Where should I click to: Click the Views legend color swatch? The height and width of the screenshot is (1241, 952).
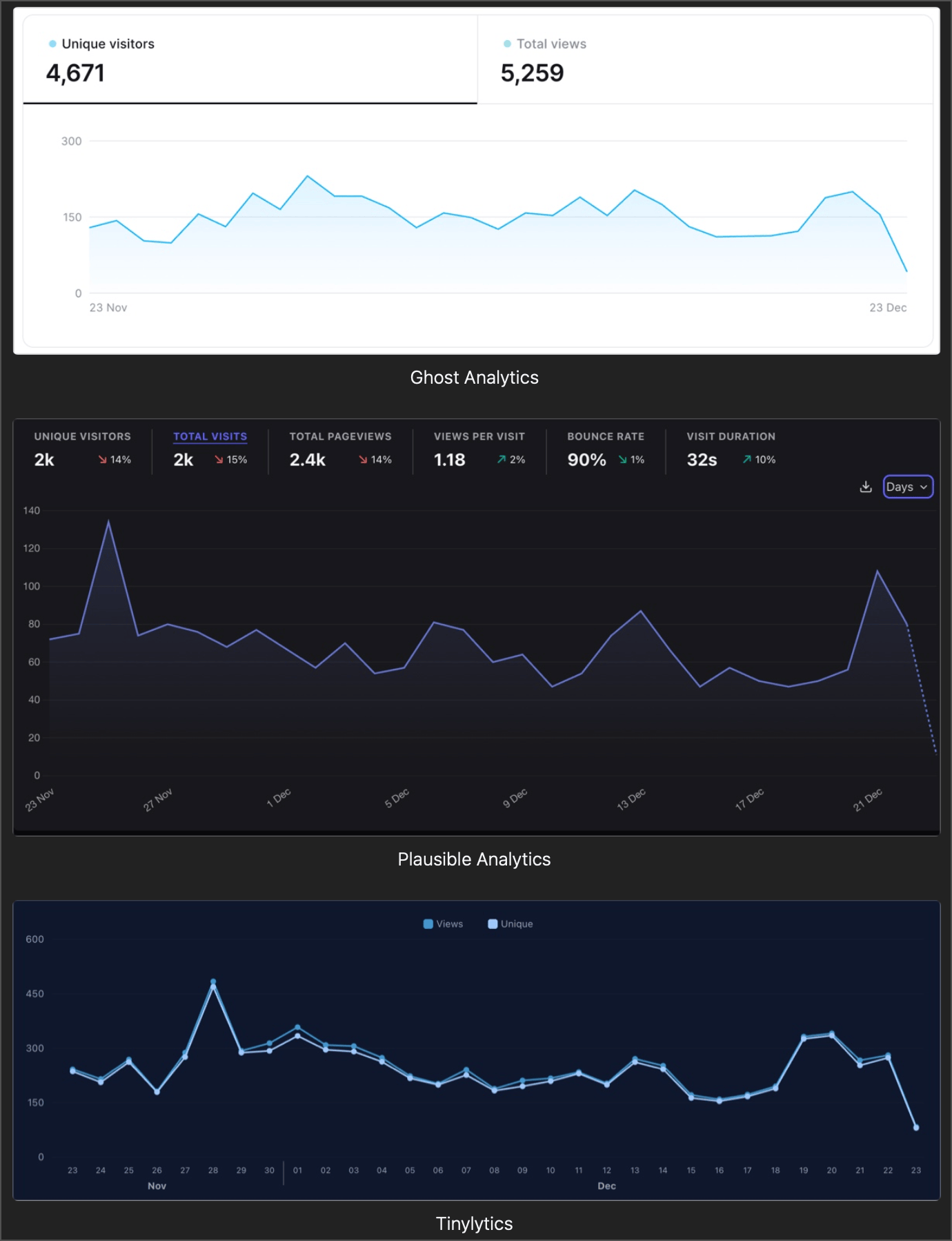tap(428, 924)
